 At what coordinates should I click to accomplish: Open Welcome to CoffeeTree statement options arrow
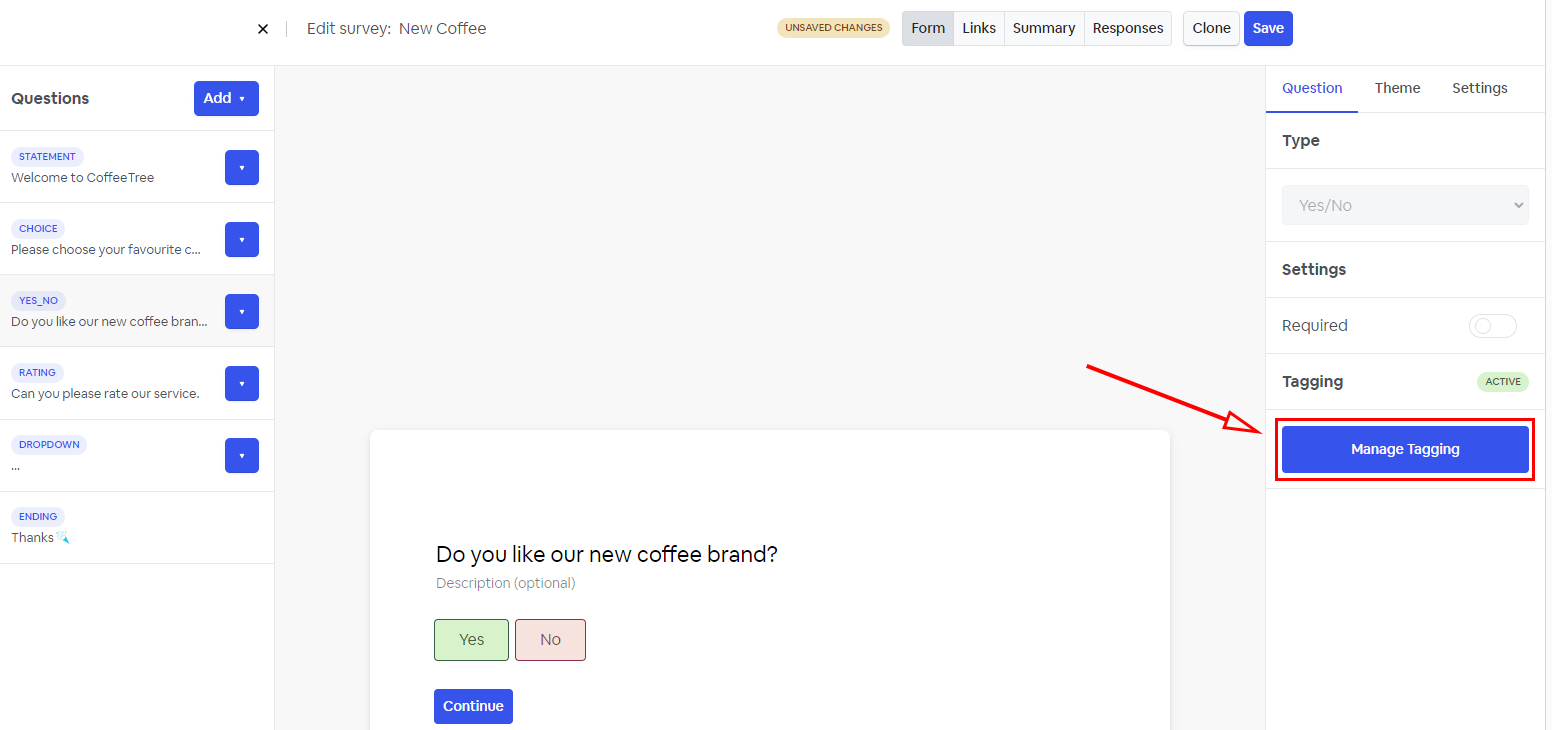pyautogui.click(x=242, y=168)
